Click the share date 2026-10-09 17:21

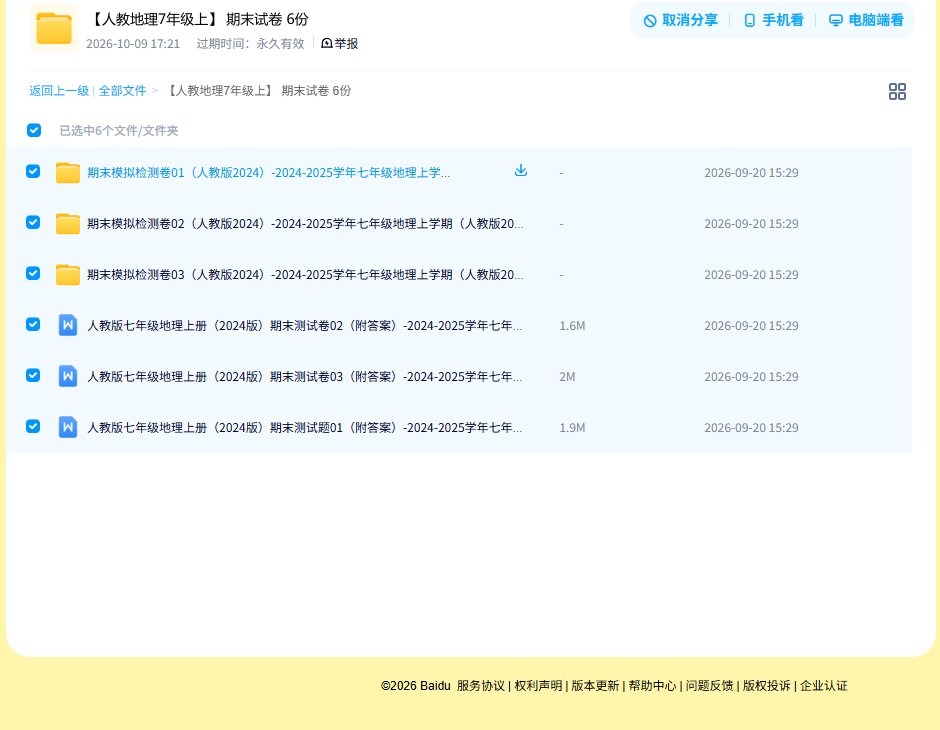click(x=133, y=44)
